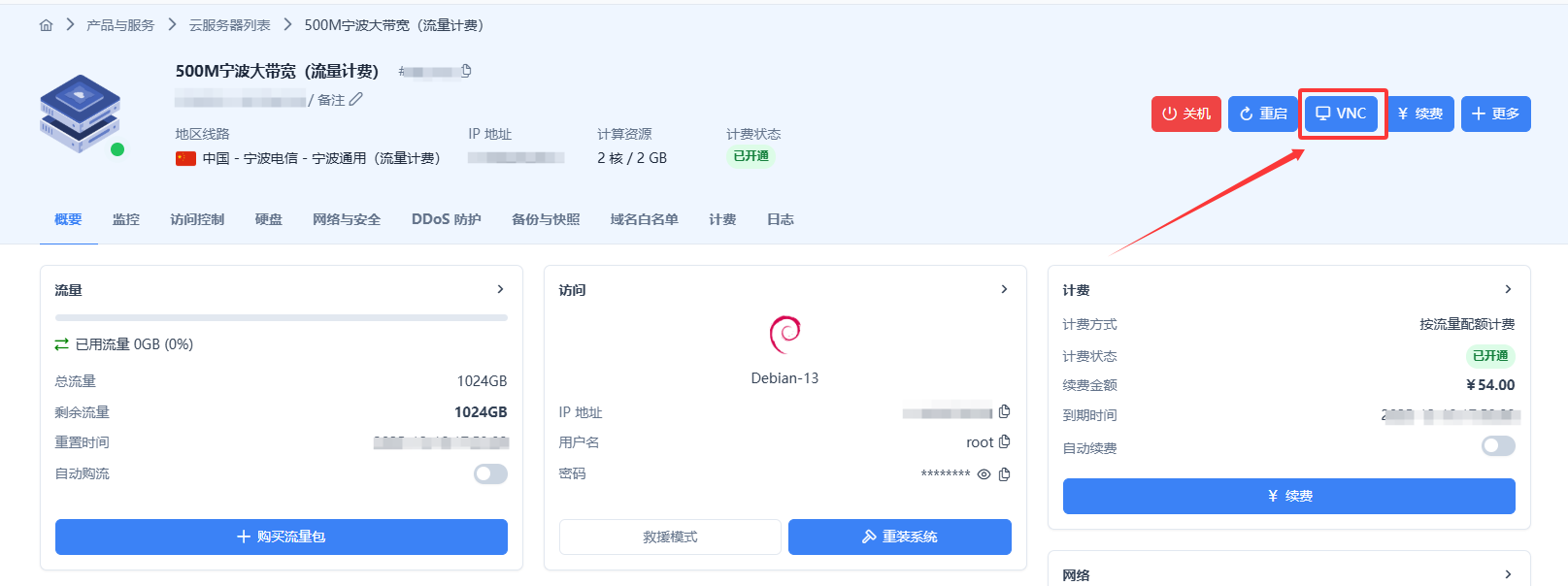
Task: Click the server illustration thumbnail
Action: pyautogui.click(x=80, y=114)
